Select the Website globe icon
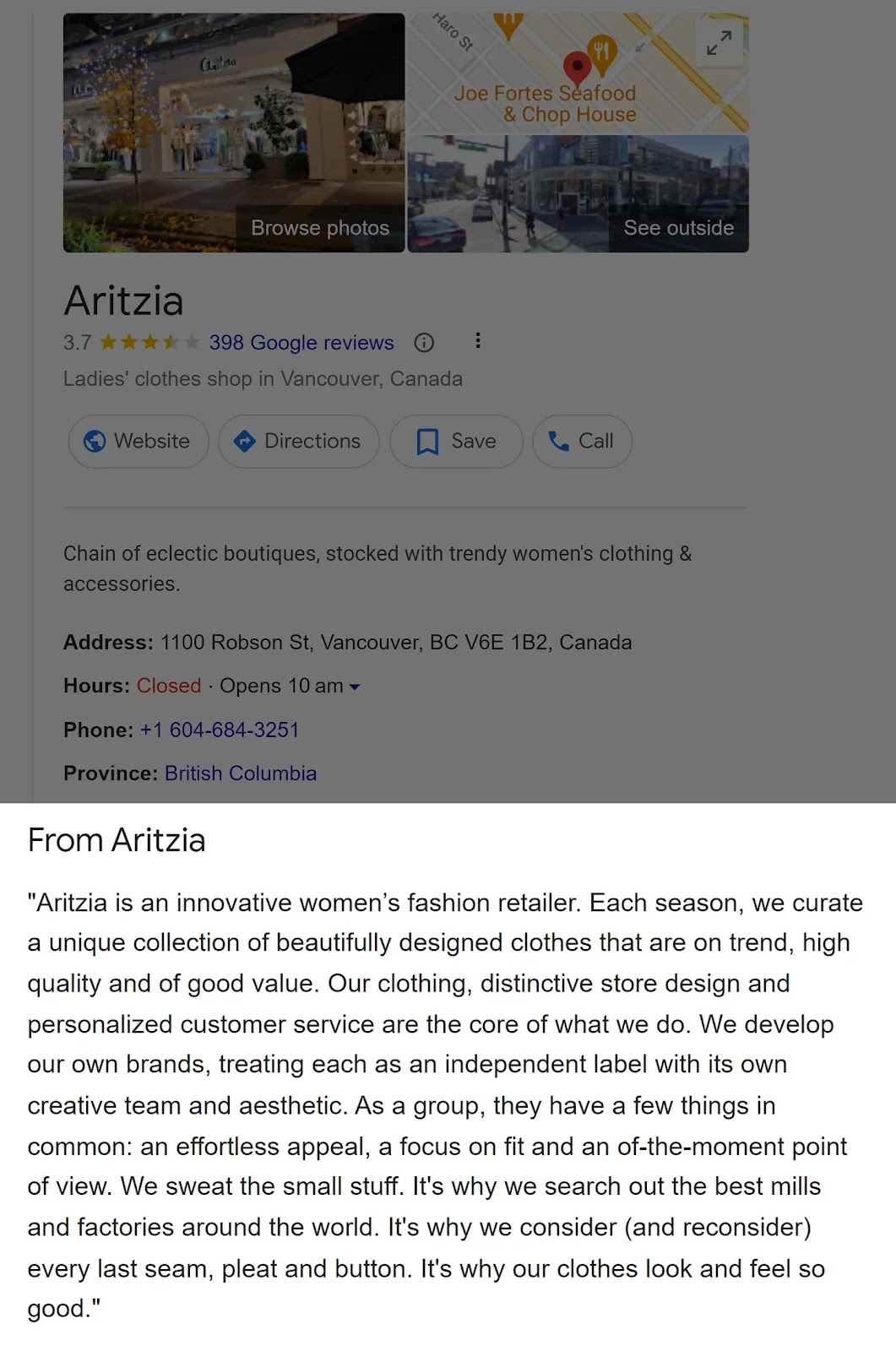This screenshot has width=896, height=1351. tap(95, 441)
